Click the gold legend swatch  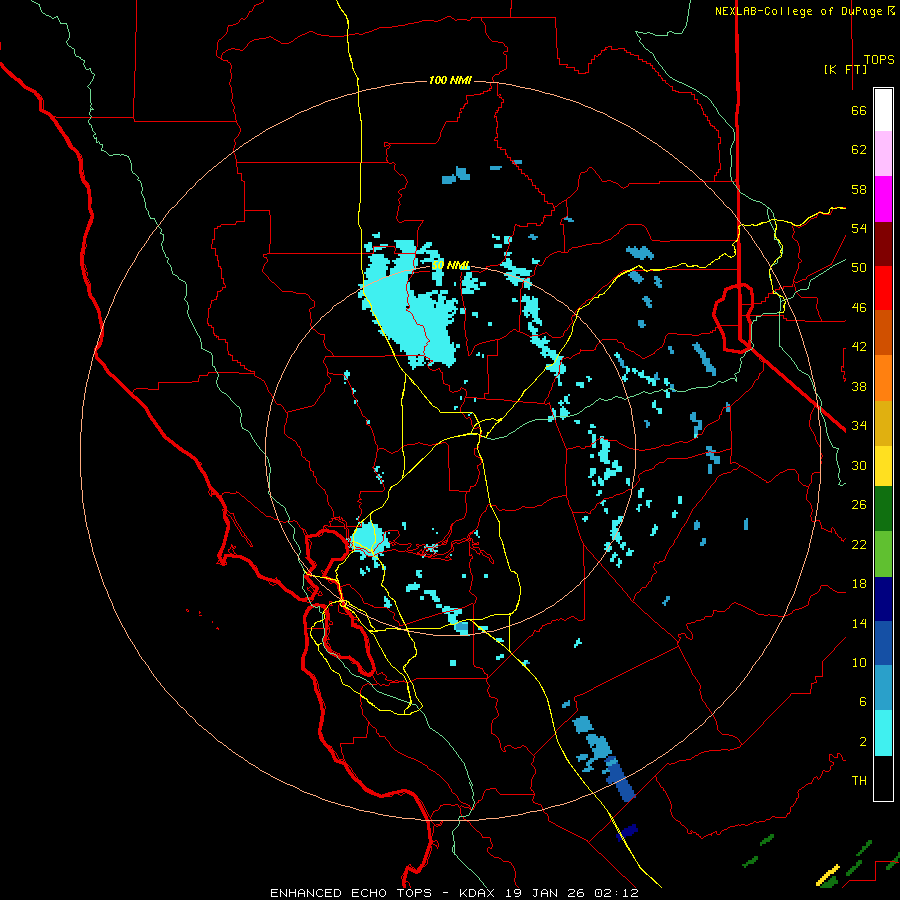pos(883,423)
